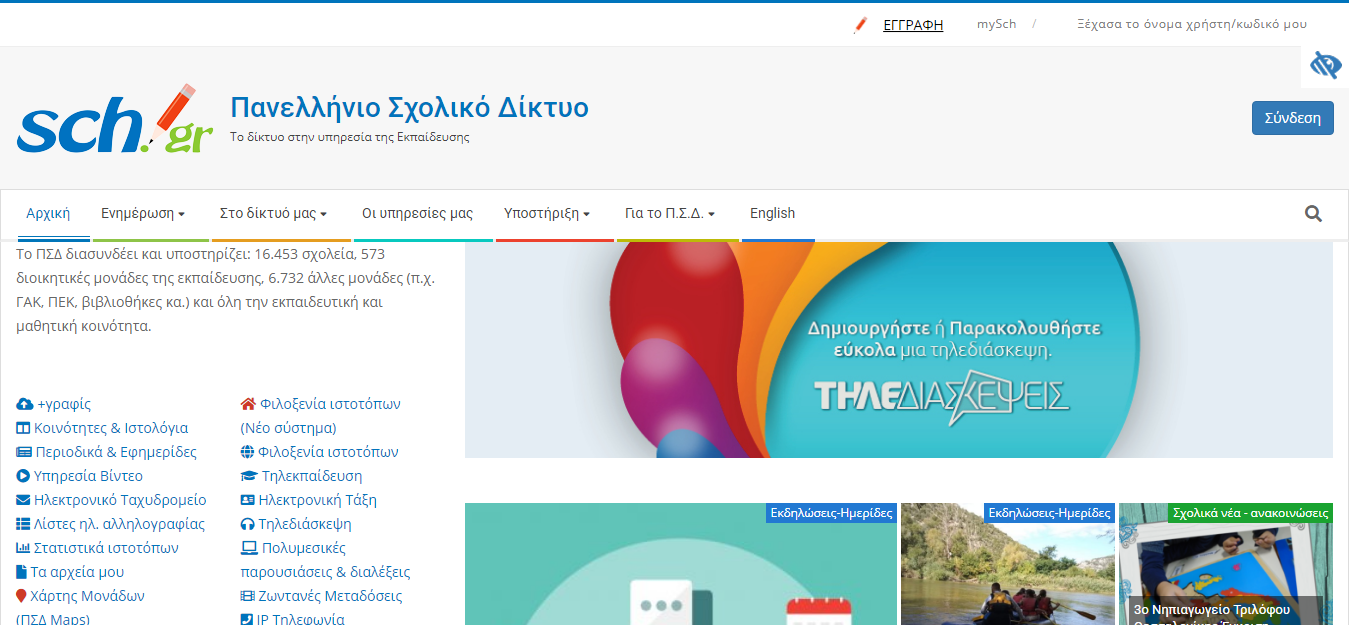
Task: Click the red house icon for Φιλοξενία ιστοτόπων
Action: pos(249,404)
